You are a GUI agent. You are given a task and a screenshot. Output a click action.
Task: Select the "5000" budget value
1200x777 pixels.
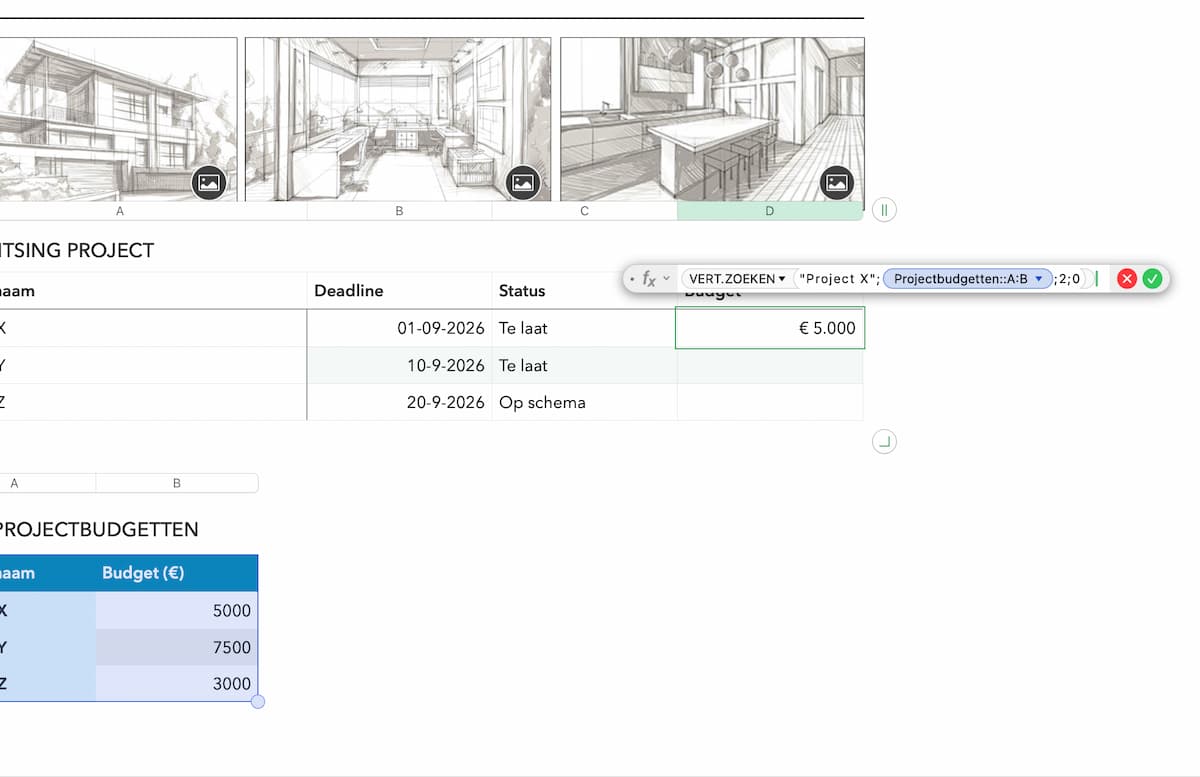pos(177,611)
